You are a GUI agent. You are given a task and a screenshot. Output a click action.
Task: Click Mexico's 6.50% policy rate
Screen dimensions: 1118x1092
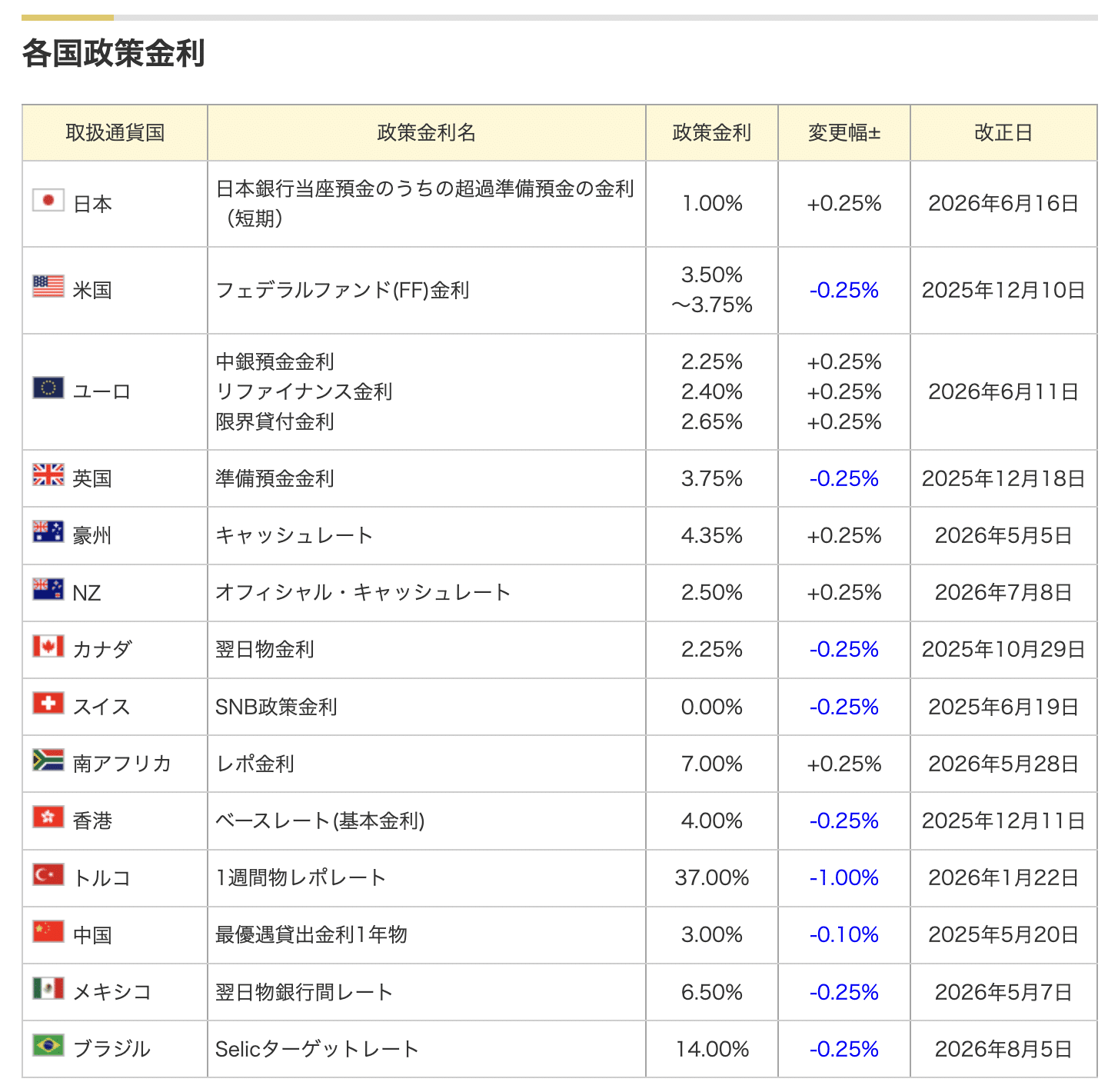point(712,992)
